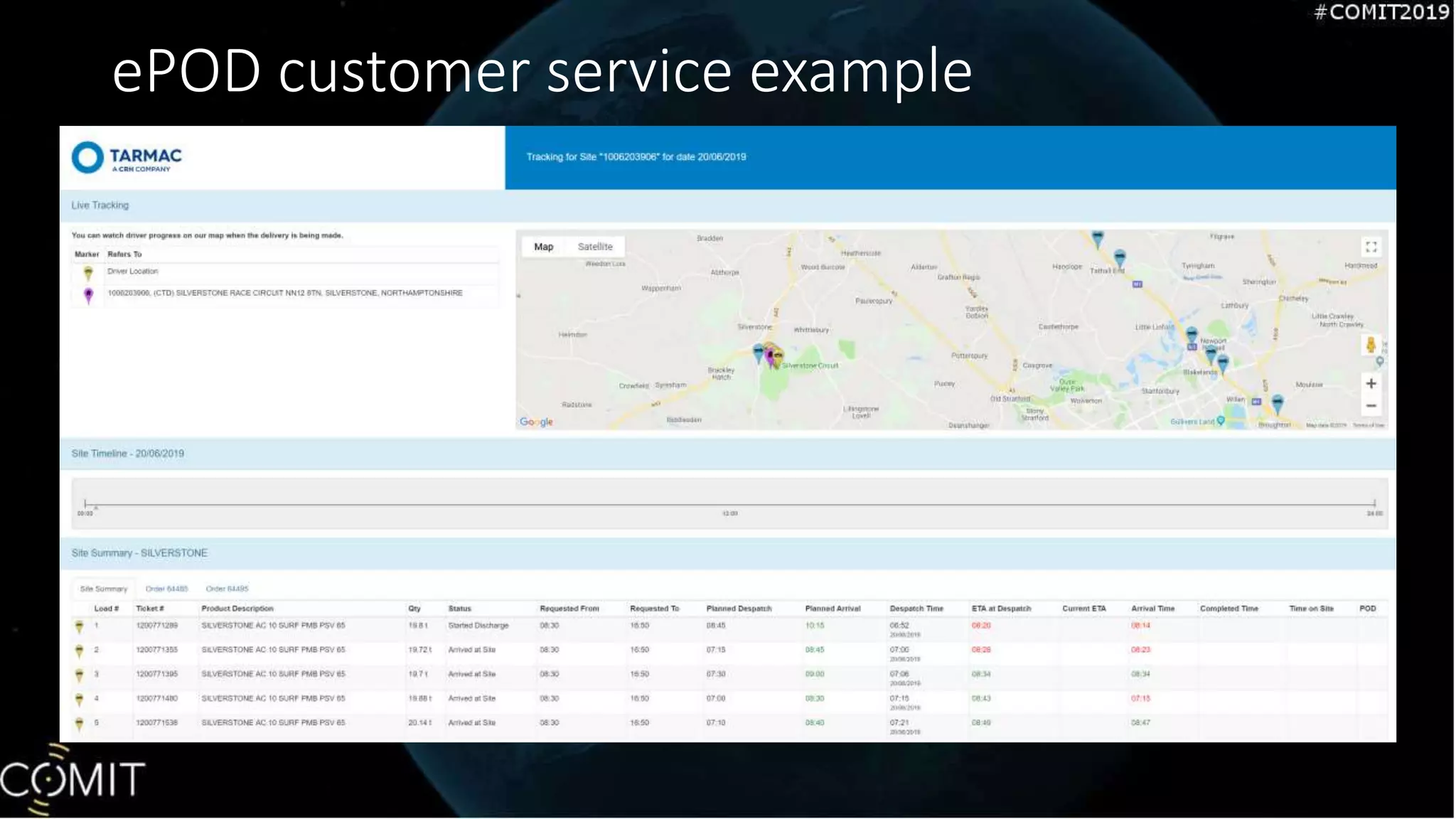The image size is (1456, 819).
Task: Switch the map to Map view
Action: (543, 247)
